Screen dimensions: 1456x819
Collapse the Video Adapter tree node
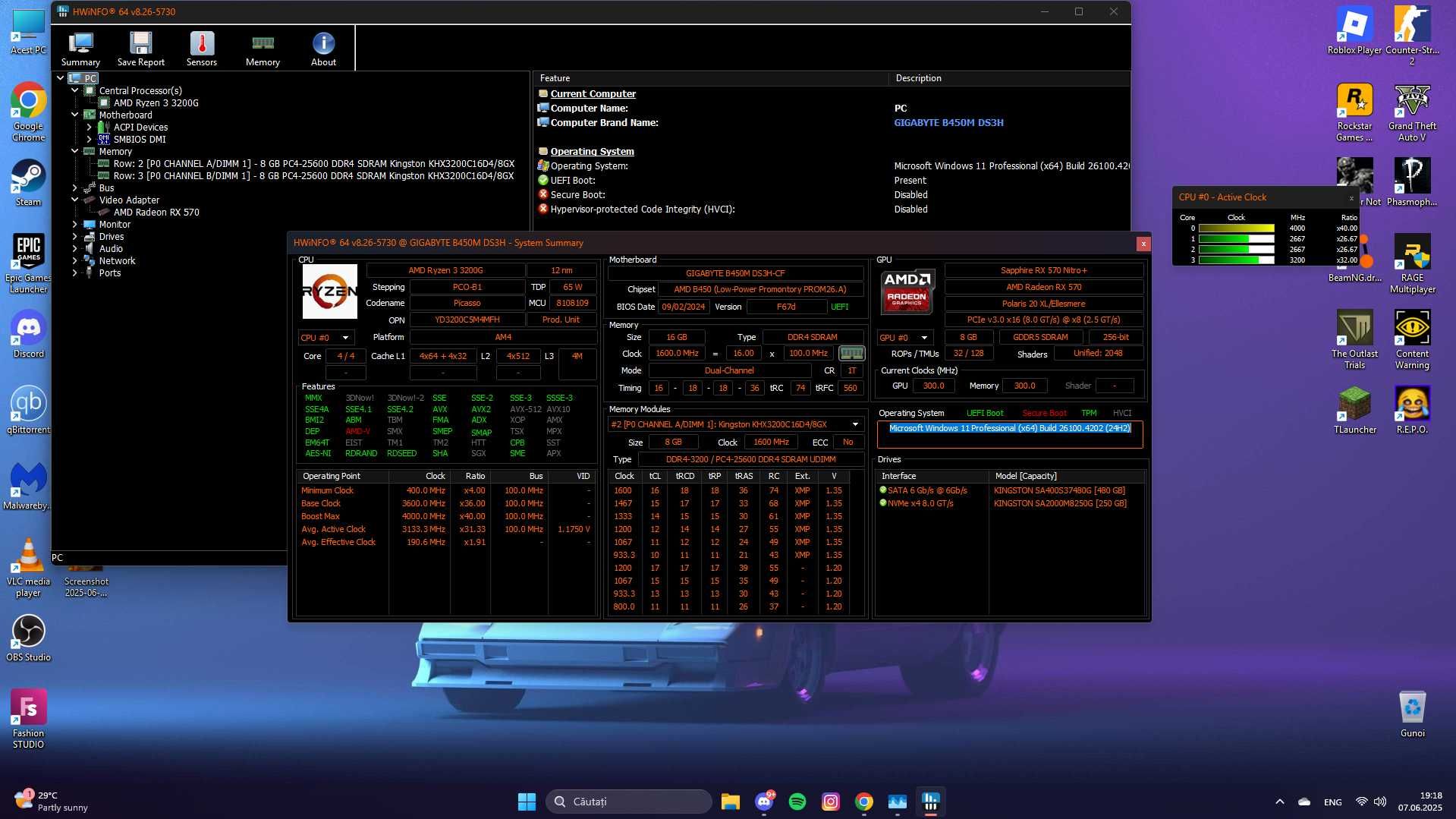point(75,200)
